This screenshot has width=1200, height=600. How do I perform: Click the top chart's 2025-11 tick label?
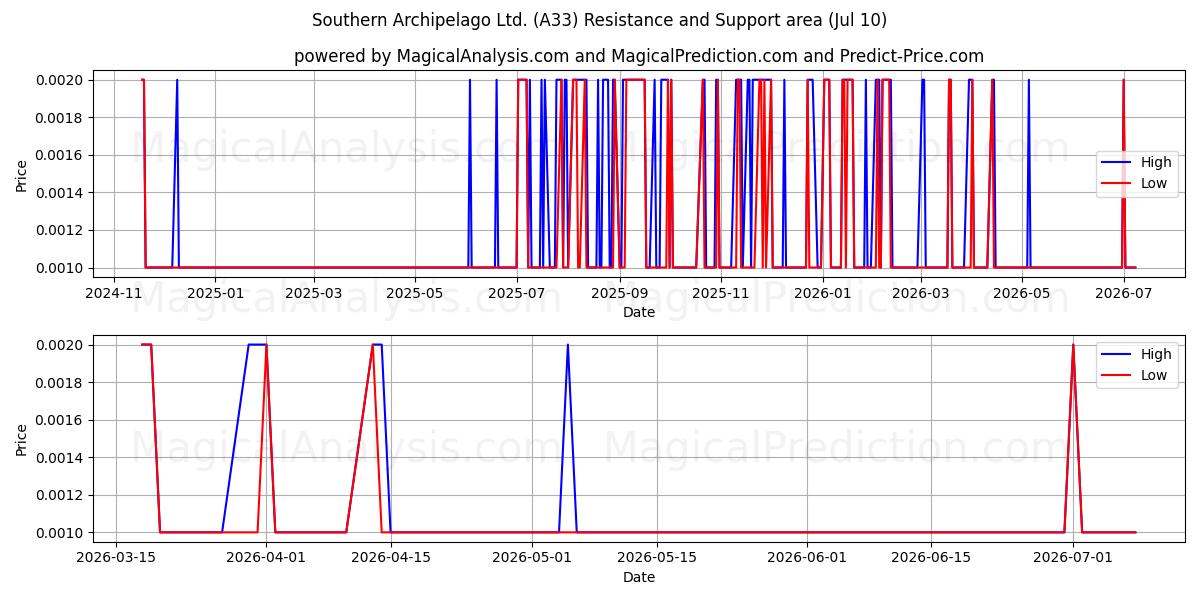click(x=721, y=293)
